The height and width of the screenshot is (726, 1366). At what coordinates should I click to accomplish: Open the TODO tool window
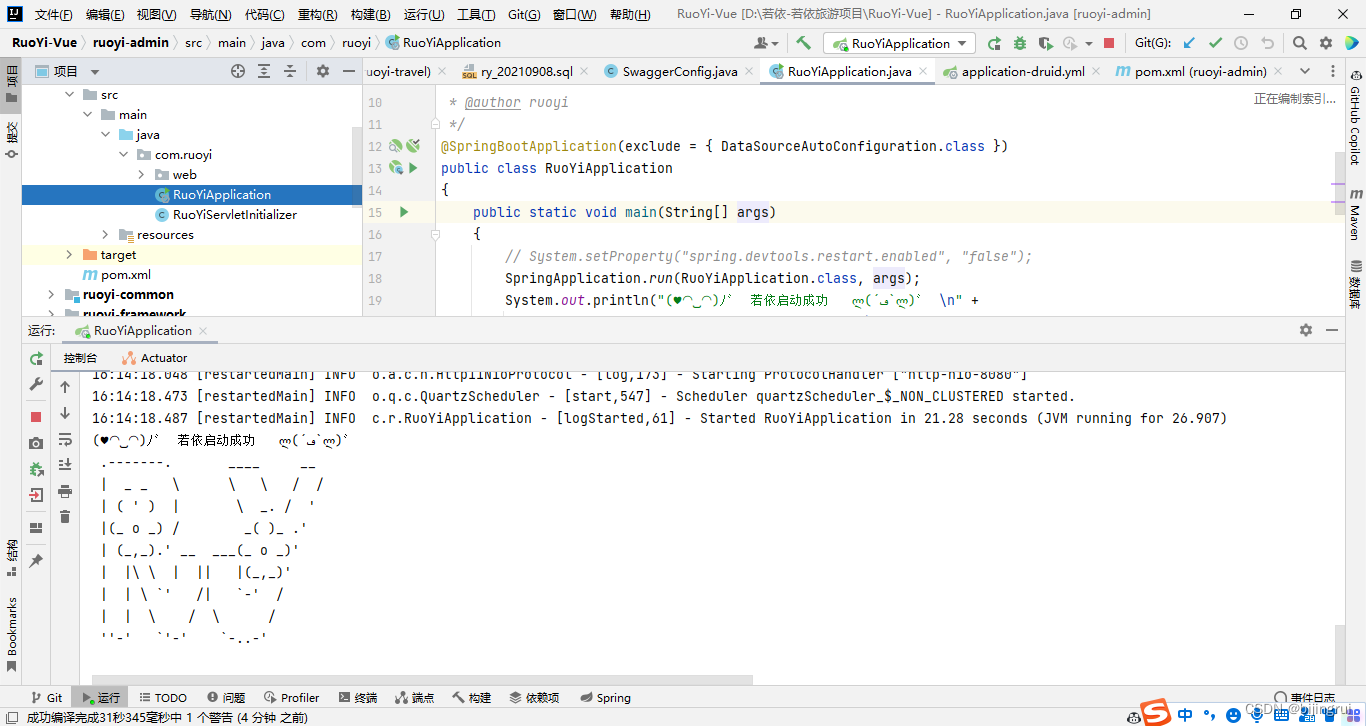click(163, 698)
